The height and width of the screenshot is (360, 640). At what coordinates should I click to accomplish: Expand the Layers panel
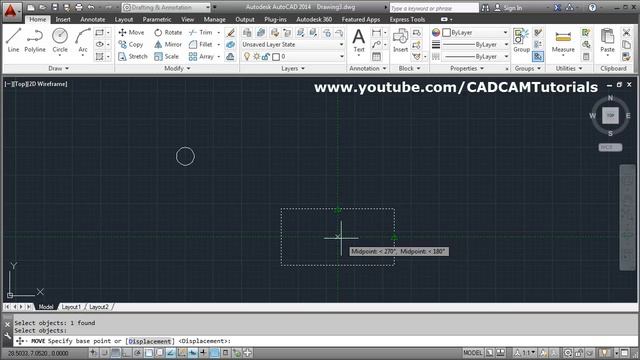pos(293,69)
